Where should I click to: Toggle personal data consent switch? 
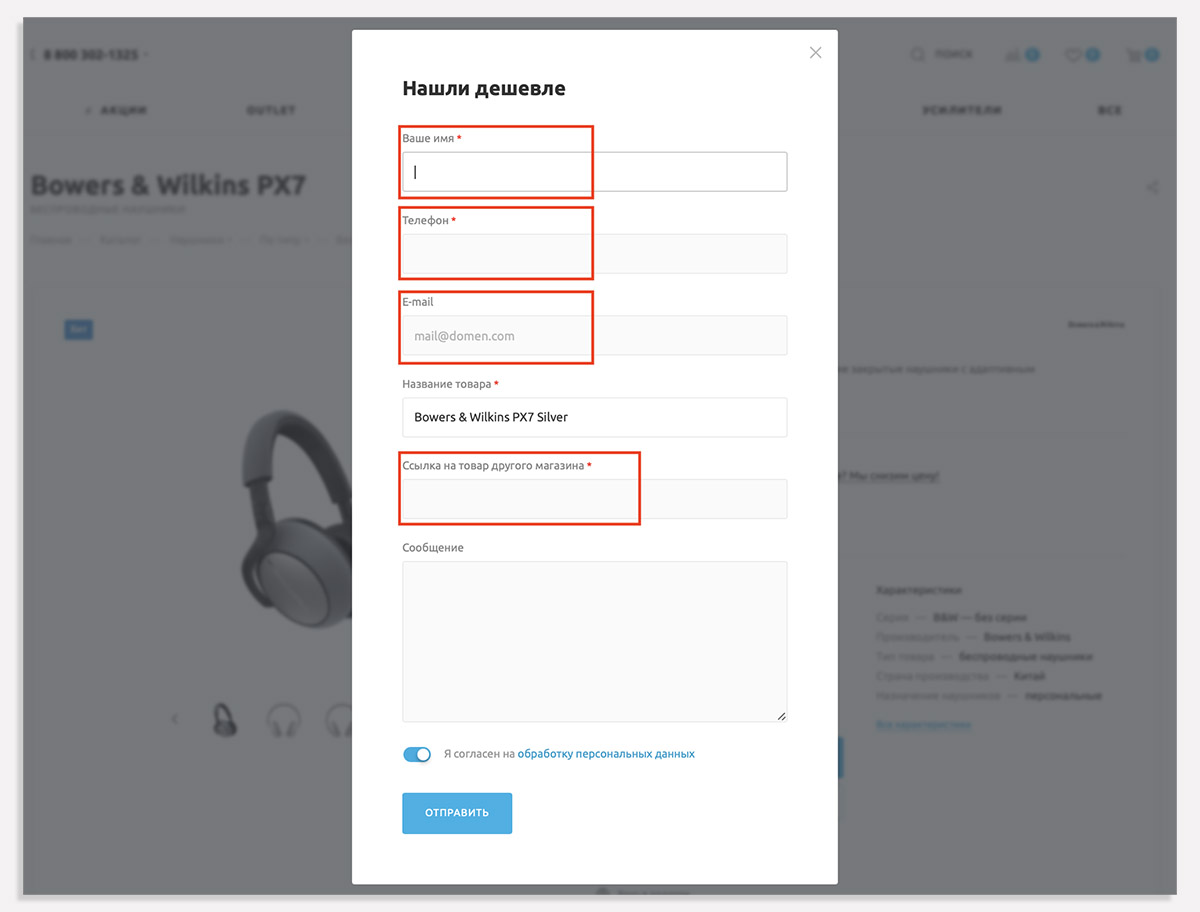tap(417, 754)
